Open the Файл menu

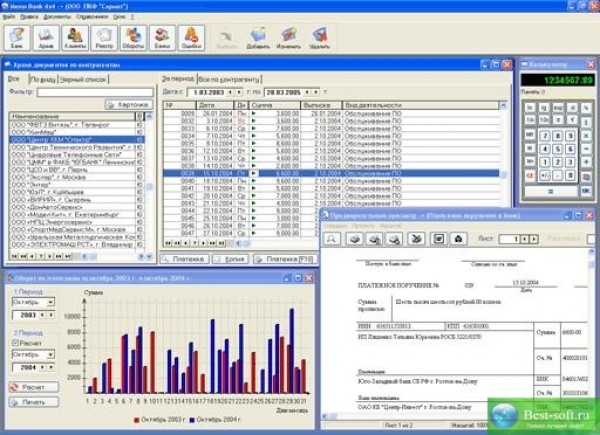[x=8, y=17]
